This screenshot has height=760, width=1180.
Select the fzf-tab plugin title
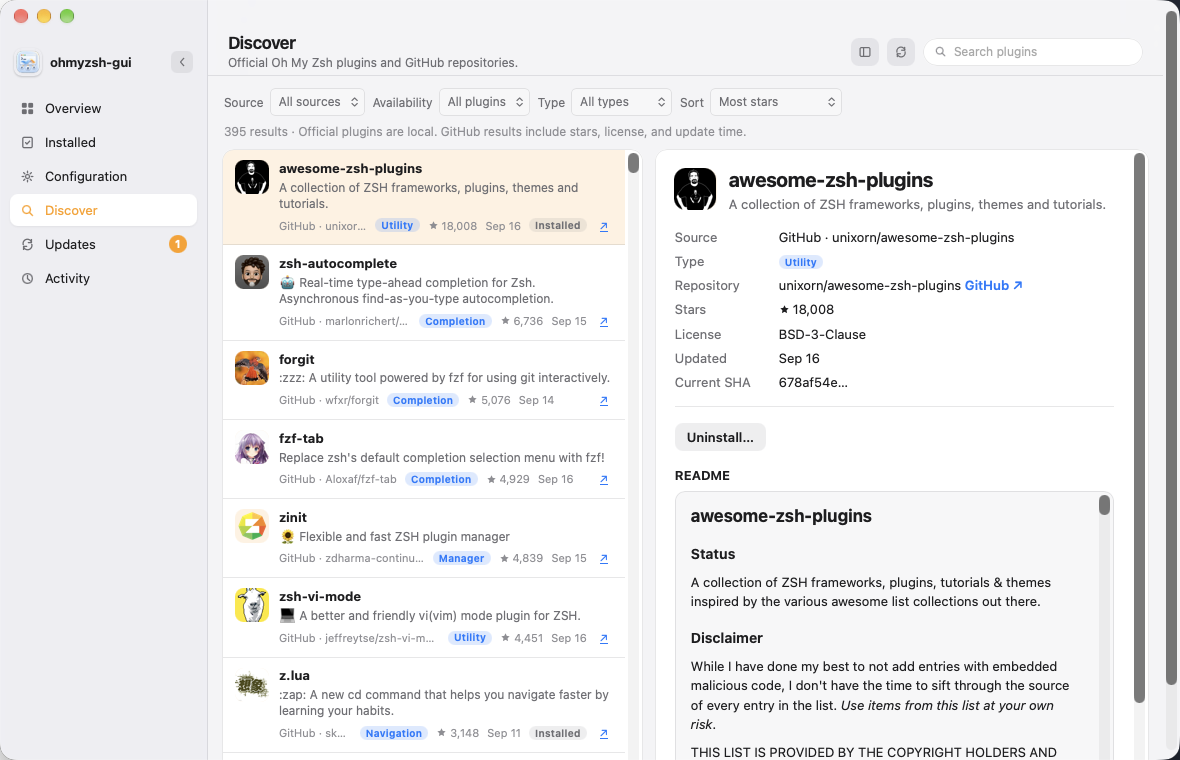click(301, 439)
